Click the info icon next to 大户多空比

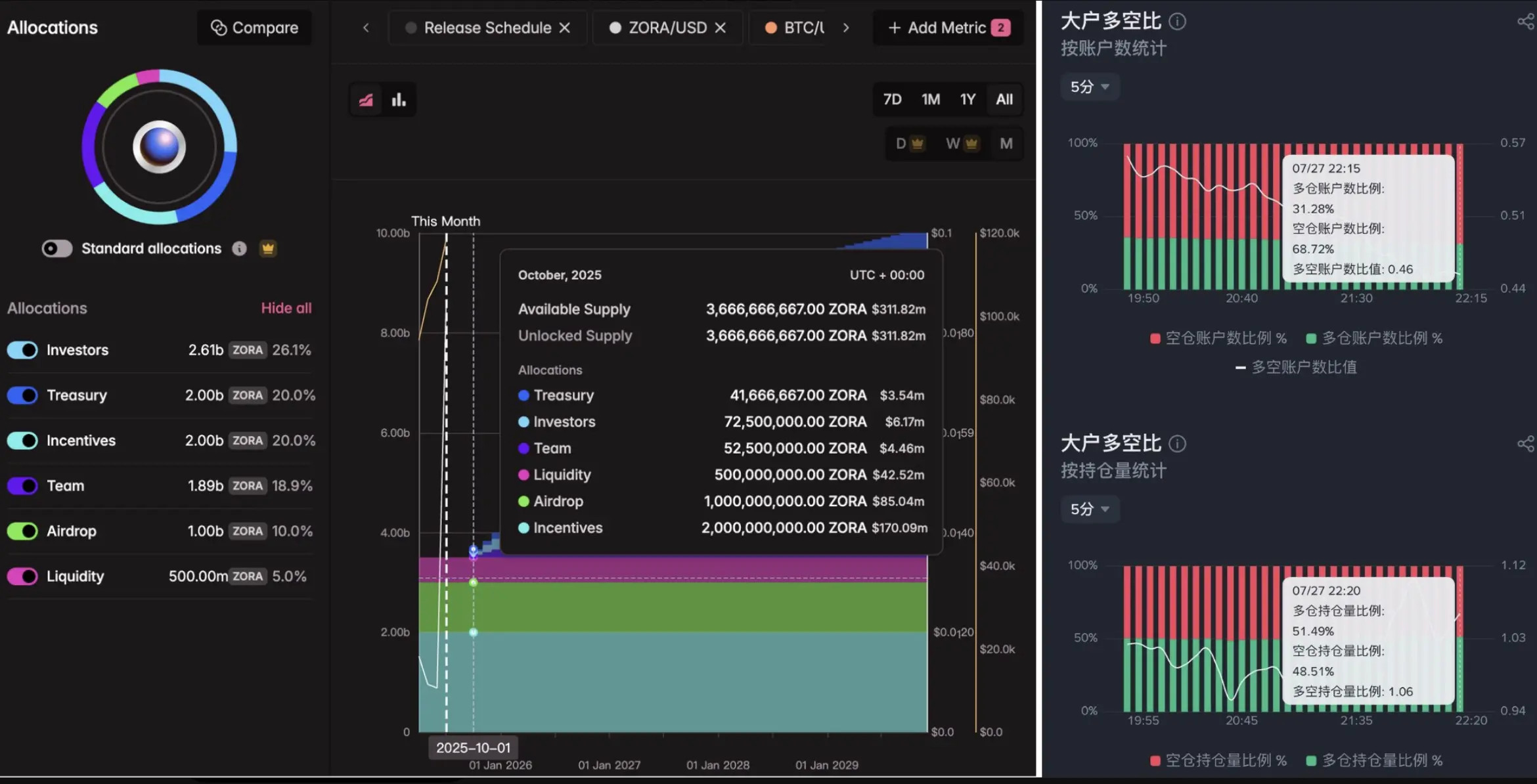pyautogui.click(x=1178, y=22)
